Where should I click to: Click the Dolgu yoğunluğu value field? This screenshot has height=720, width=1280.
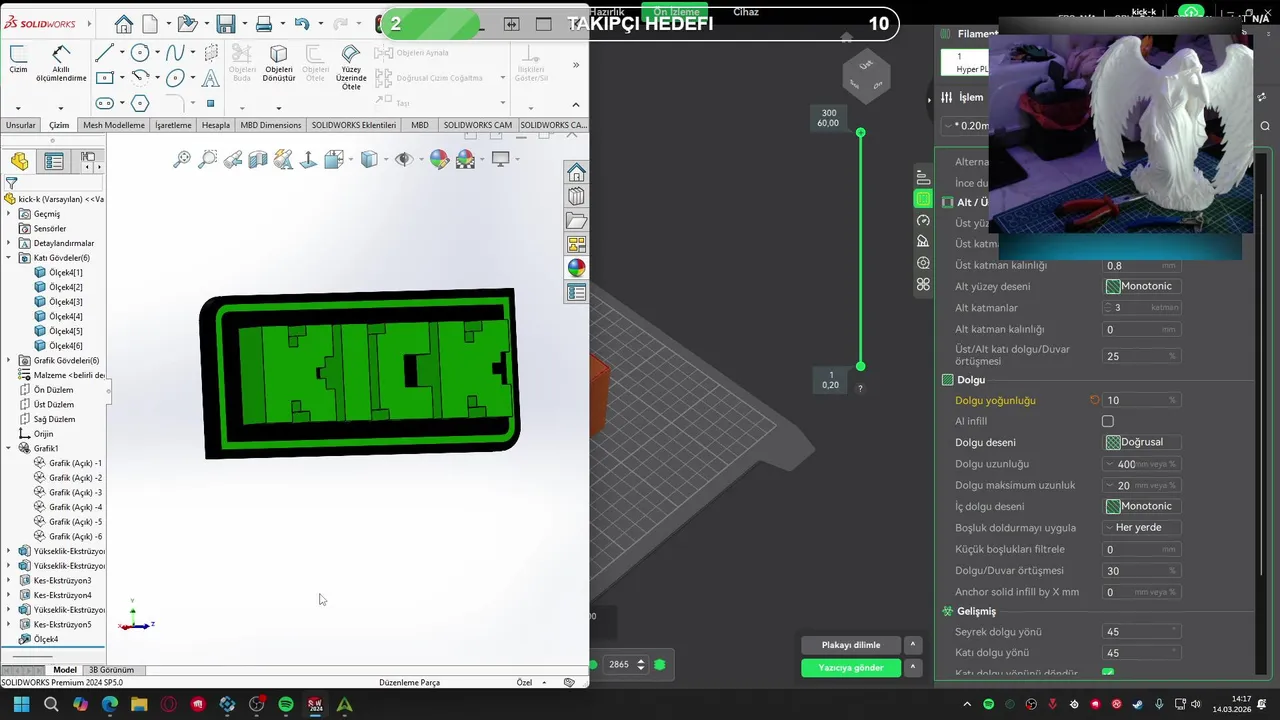[x=1142, y=400]
